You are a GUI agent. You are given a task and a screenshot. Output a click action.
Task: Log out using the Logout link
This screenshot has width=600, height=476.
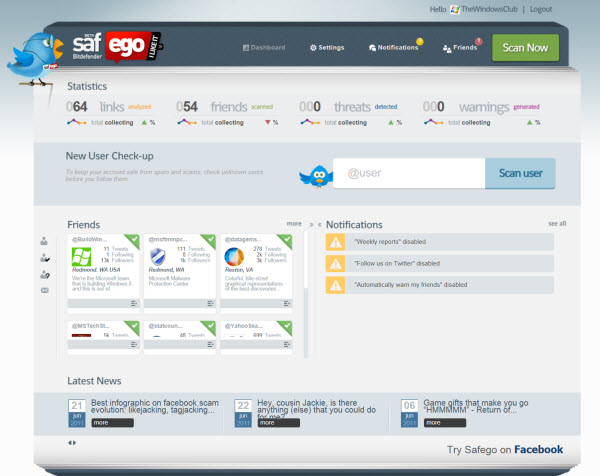click(541, 9)
